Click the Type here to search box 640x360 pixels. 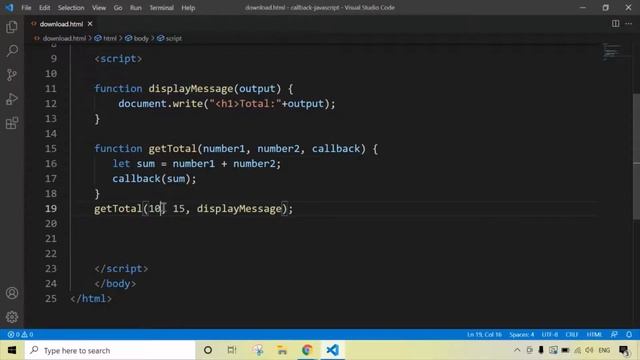pos(110,350)
